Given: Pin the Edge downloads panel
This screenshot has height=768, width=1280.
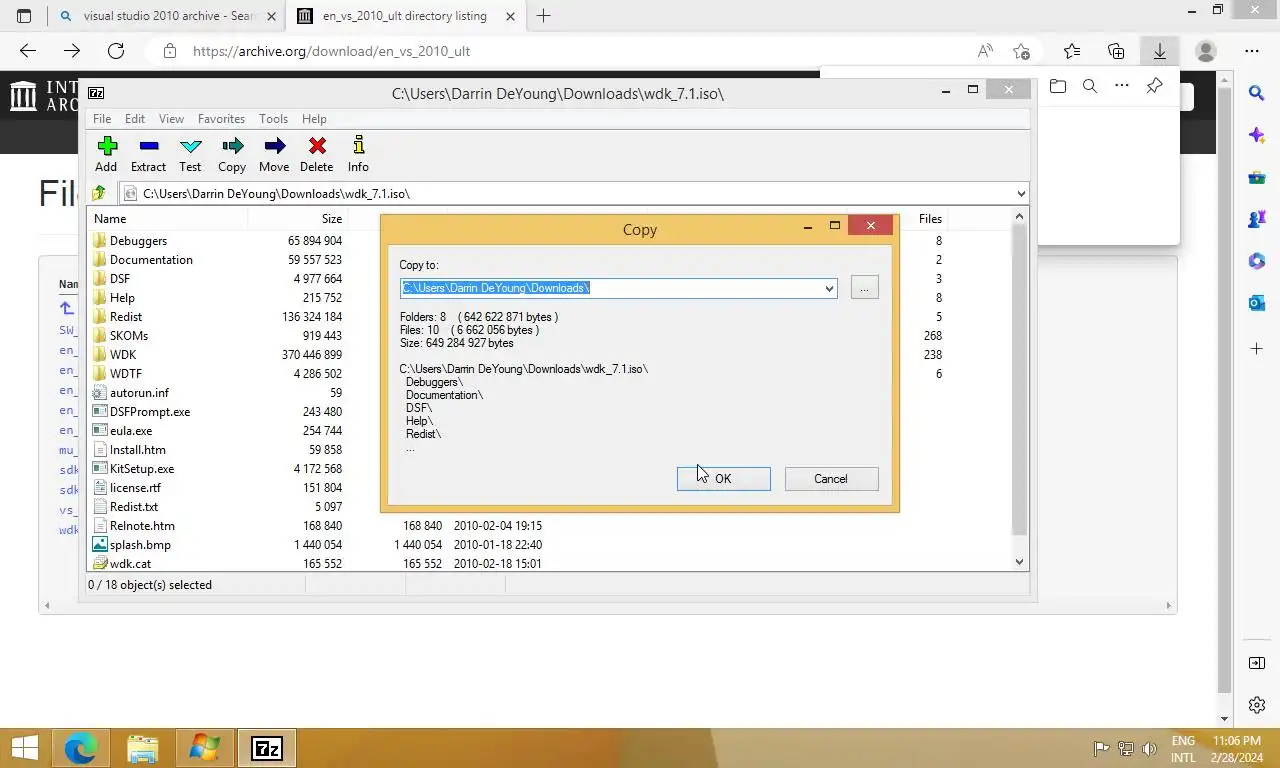Looking at the screenshot, I should (x=1154, y=86).
